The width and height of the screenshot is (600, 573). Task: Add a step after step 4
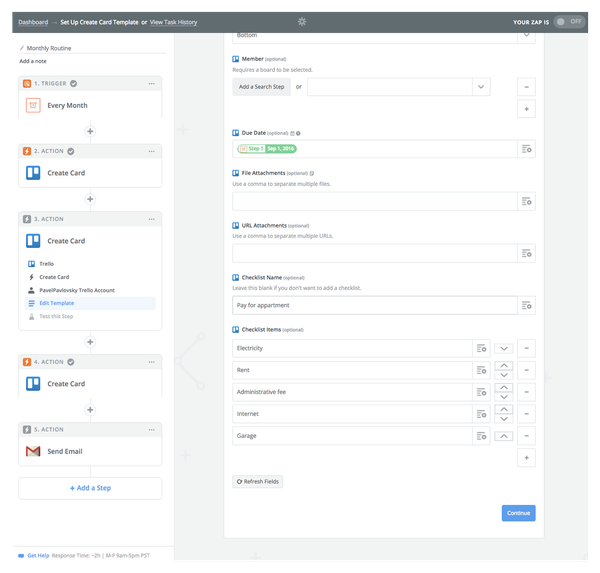[x=90, y=410]
